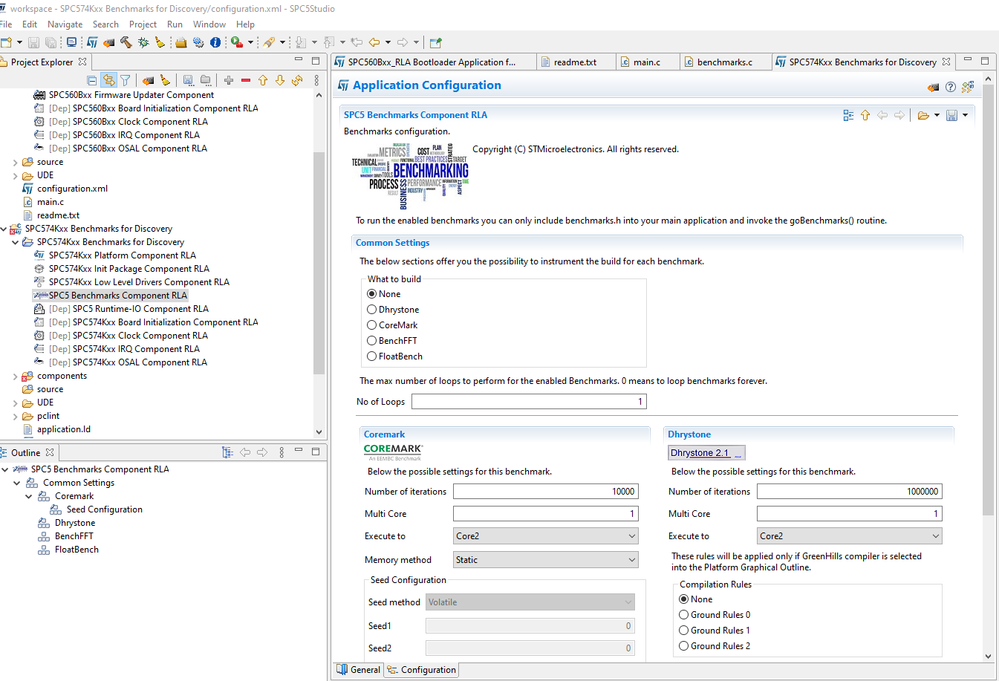Open the Dhrystone Execute to dropdown
The width and height of the screenshot is (999, 681).
850,536
